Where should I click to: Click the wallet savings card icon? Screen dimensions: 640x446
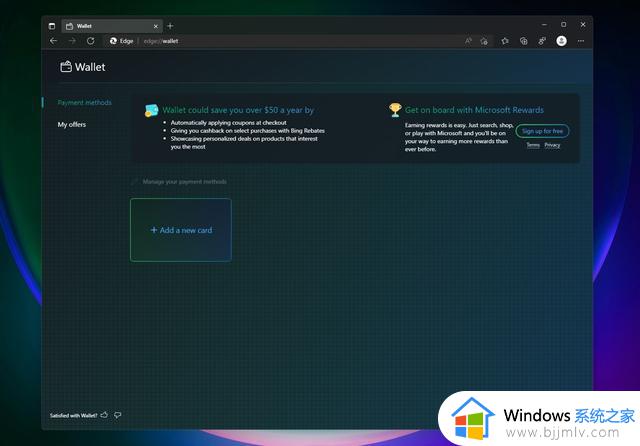point(151,110)
